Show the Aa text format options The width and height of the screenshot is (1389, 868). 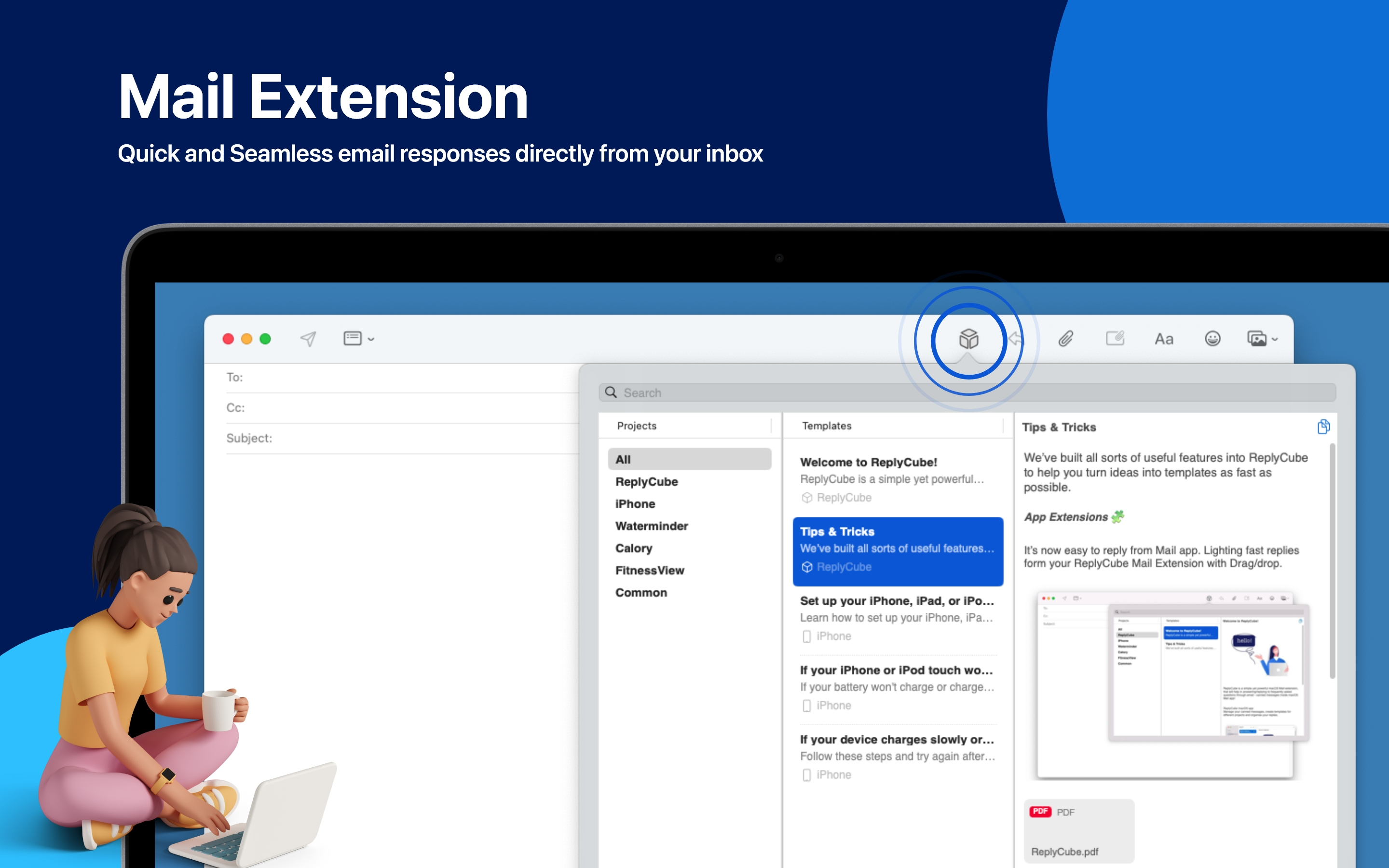(1164, 339)
